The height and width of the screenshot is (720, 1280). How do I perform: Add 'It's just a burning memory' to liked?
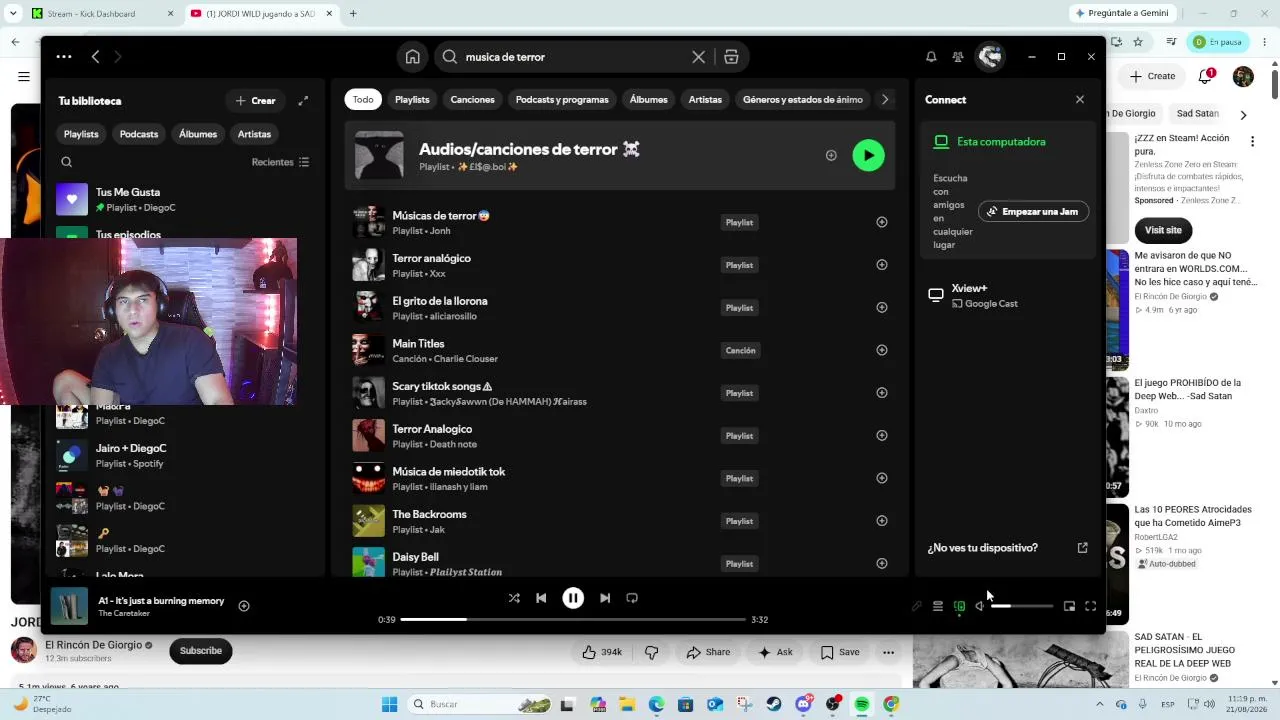point(244,606)
